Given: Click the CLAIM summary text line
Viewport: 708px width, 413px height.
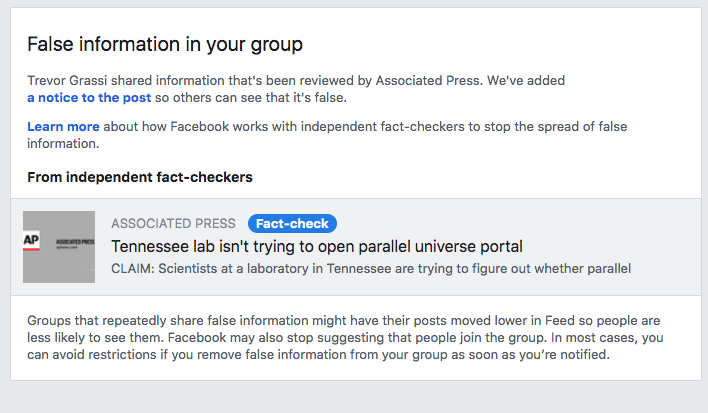Looking at the screenshot, I should pos(371,269).
